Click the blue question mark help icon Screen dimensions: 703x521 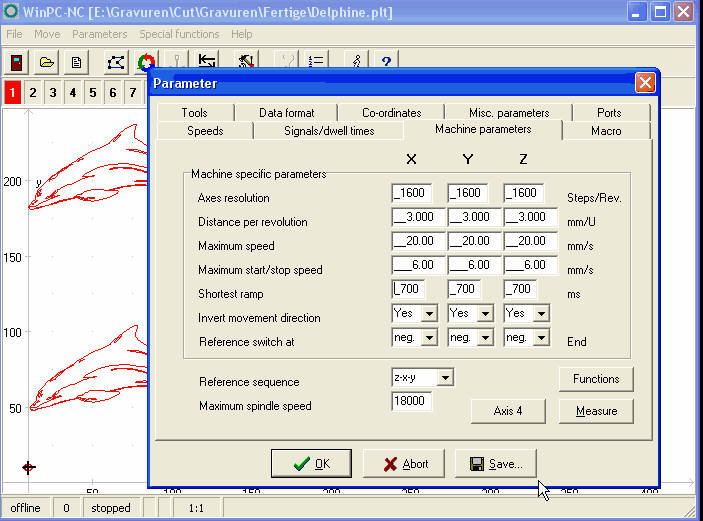385,62
